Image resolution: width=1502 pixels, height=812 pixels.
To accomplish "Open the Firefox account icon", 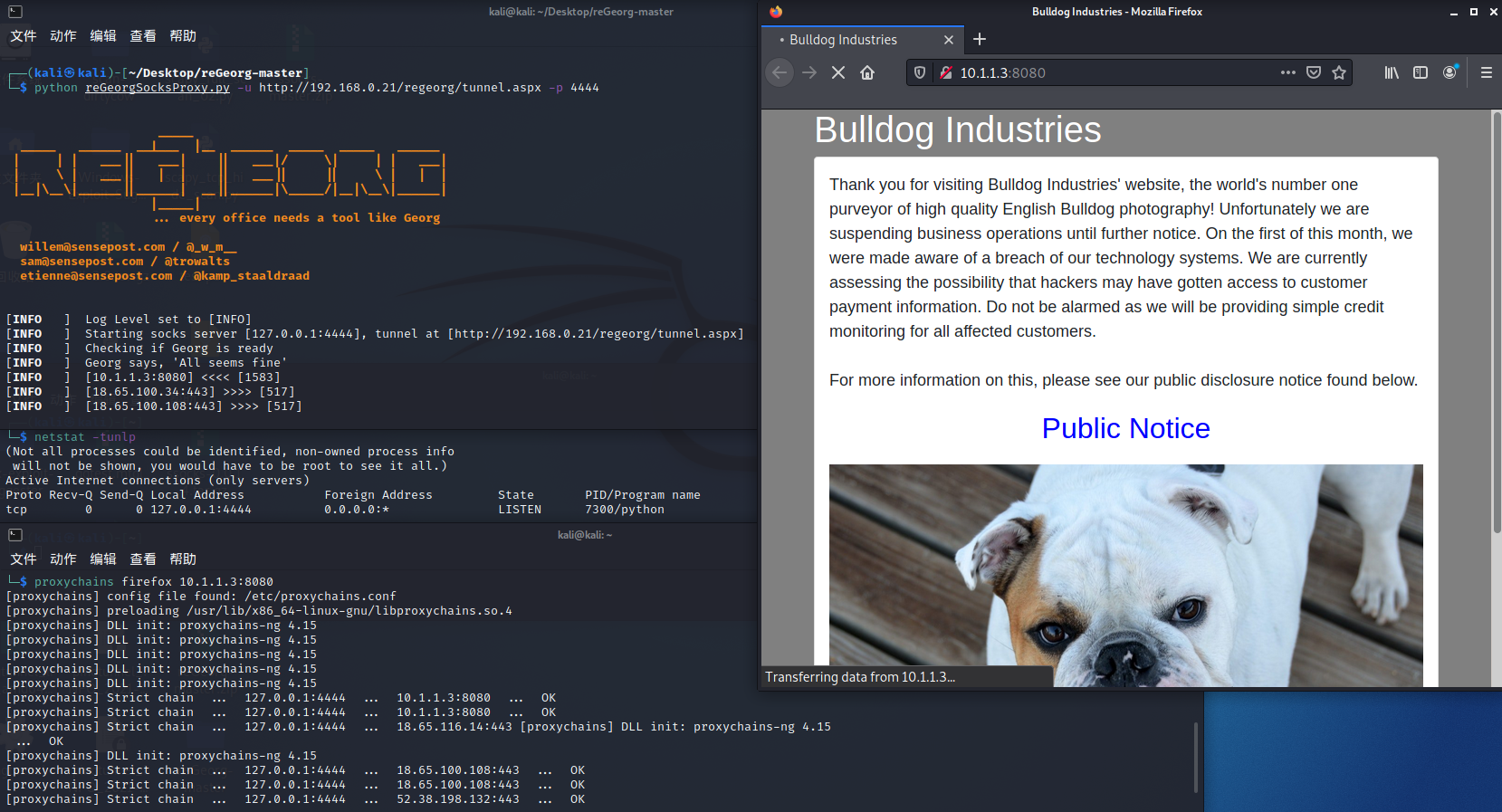I will click(x=1449, y=72).
